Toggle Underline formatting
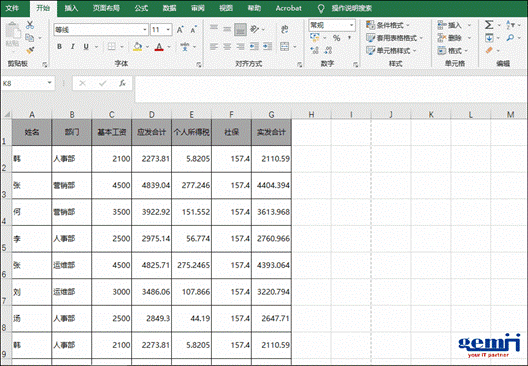This screenshot has width=528, height=366. click(x=86, y=47)
